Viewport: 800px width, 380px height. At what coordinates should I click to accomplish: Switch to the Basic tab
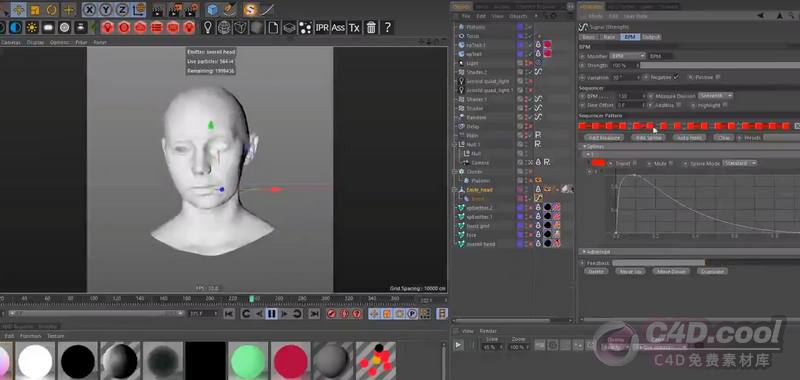click(x=589, y=37)
